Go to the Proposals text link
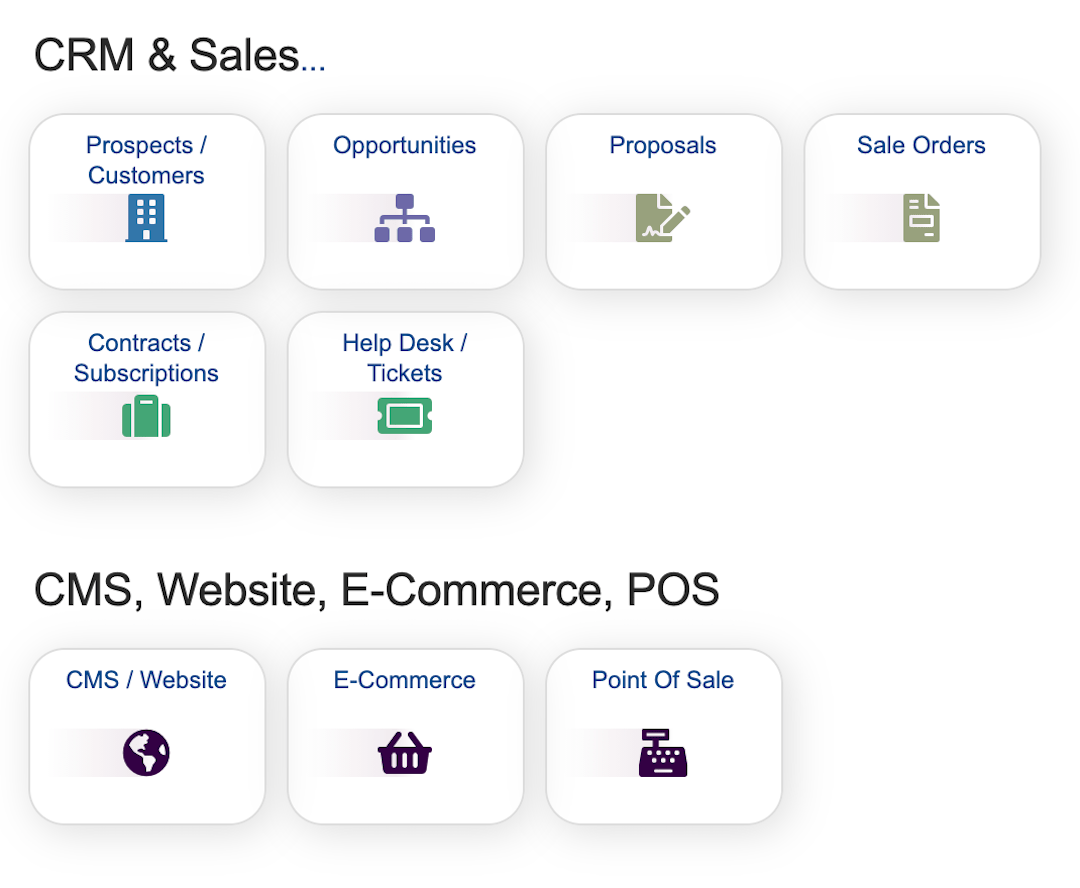 [663, 145]
